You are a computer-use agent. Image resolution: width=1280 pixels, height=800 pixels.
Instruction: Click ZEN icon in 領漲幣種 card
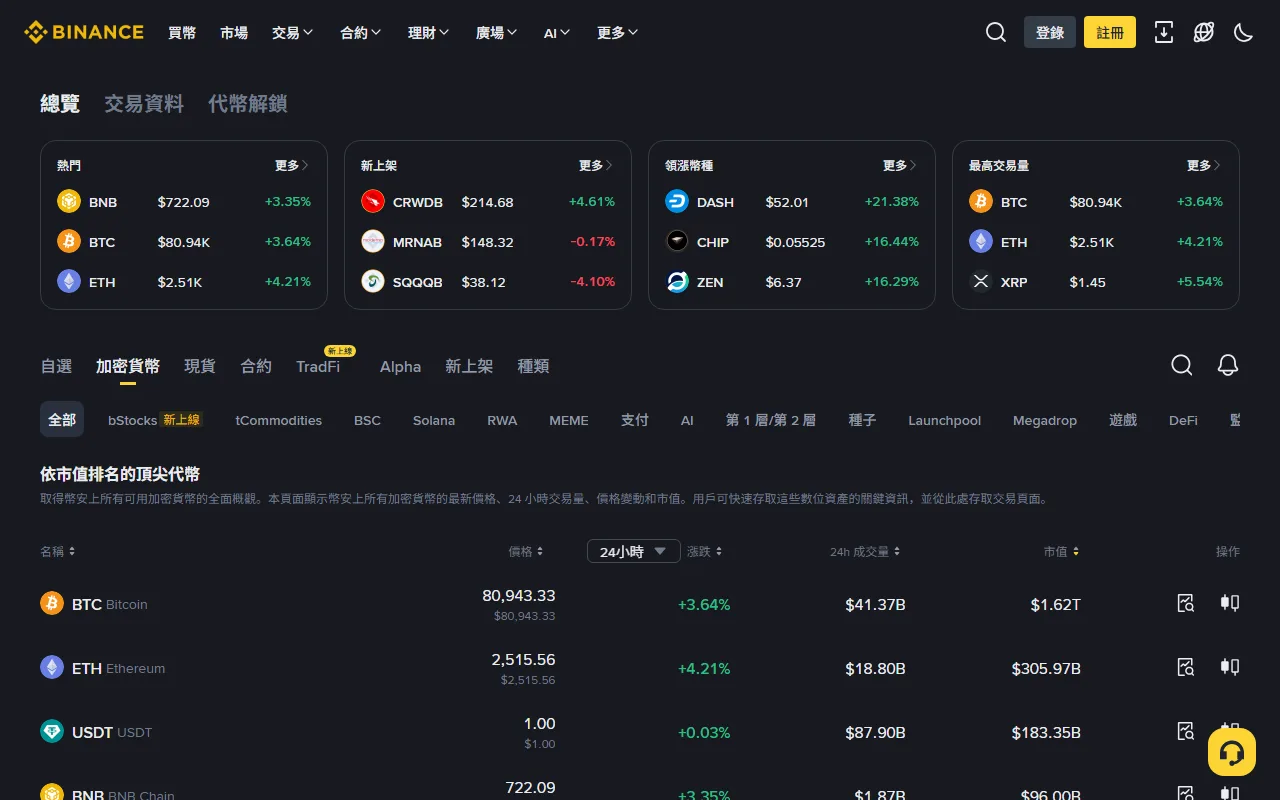[x=677, y=281]
